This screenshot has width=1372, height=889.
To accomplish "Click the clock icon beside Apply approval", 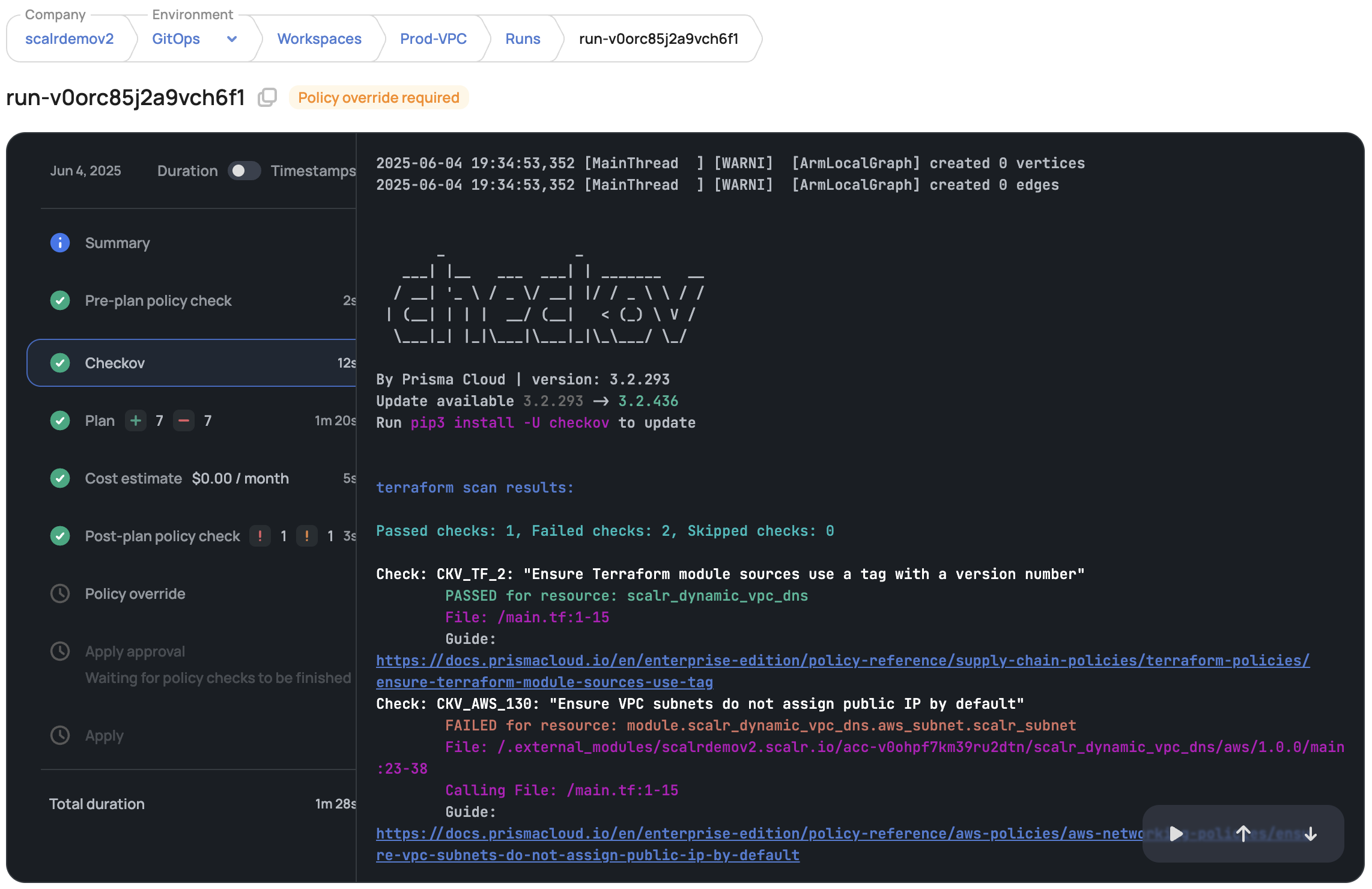I will click(x=60, y=651).
